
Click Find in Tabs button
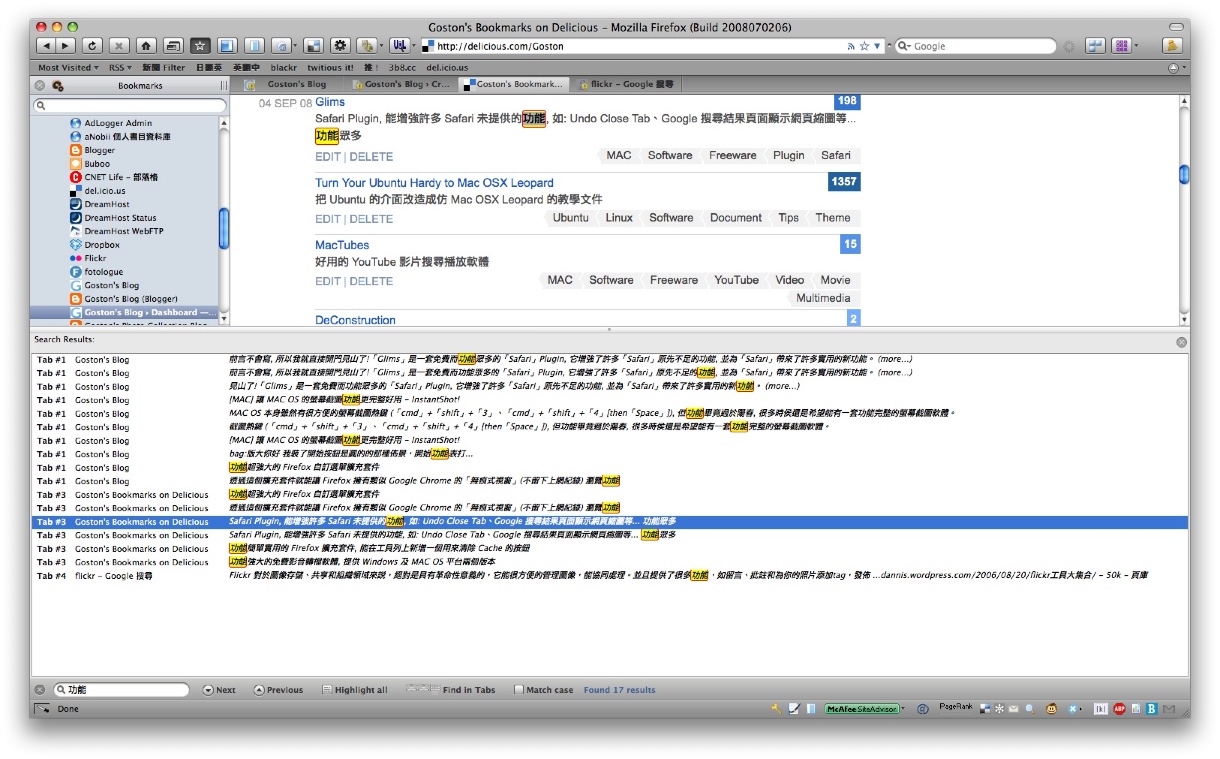click(x=450, y=690)
